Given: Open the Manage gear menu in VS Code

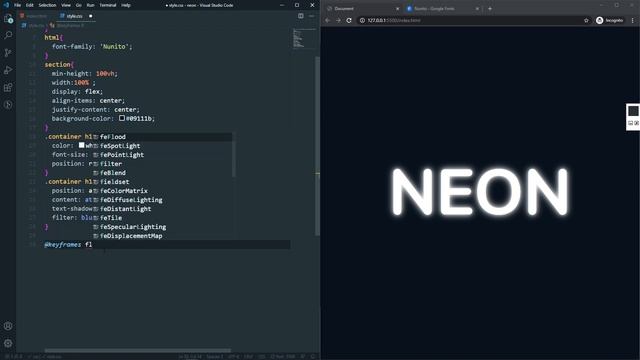Looking at the screenshot, I should [8, 343].
